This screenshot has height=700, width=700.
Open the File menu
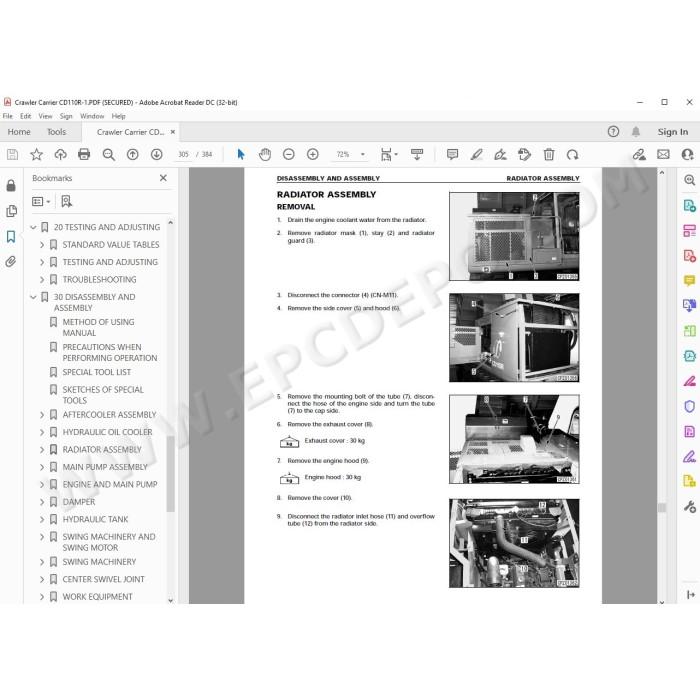(x=8, y=116)
